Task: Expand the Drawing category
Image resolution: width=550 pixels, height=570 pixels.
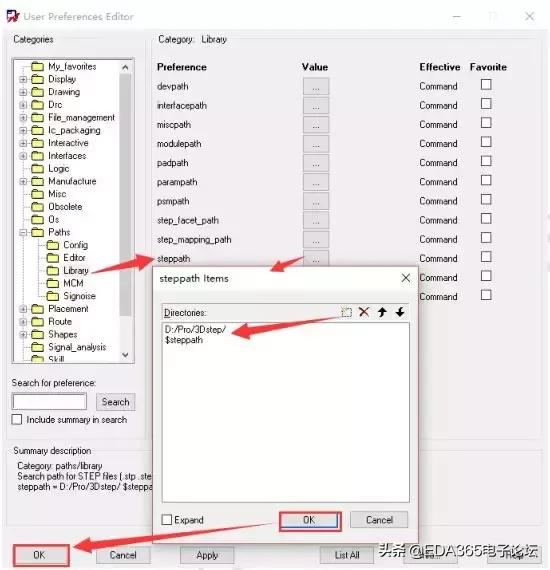Action: 23,92
